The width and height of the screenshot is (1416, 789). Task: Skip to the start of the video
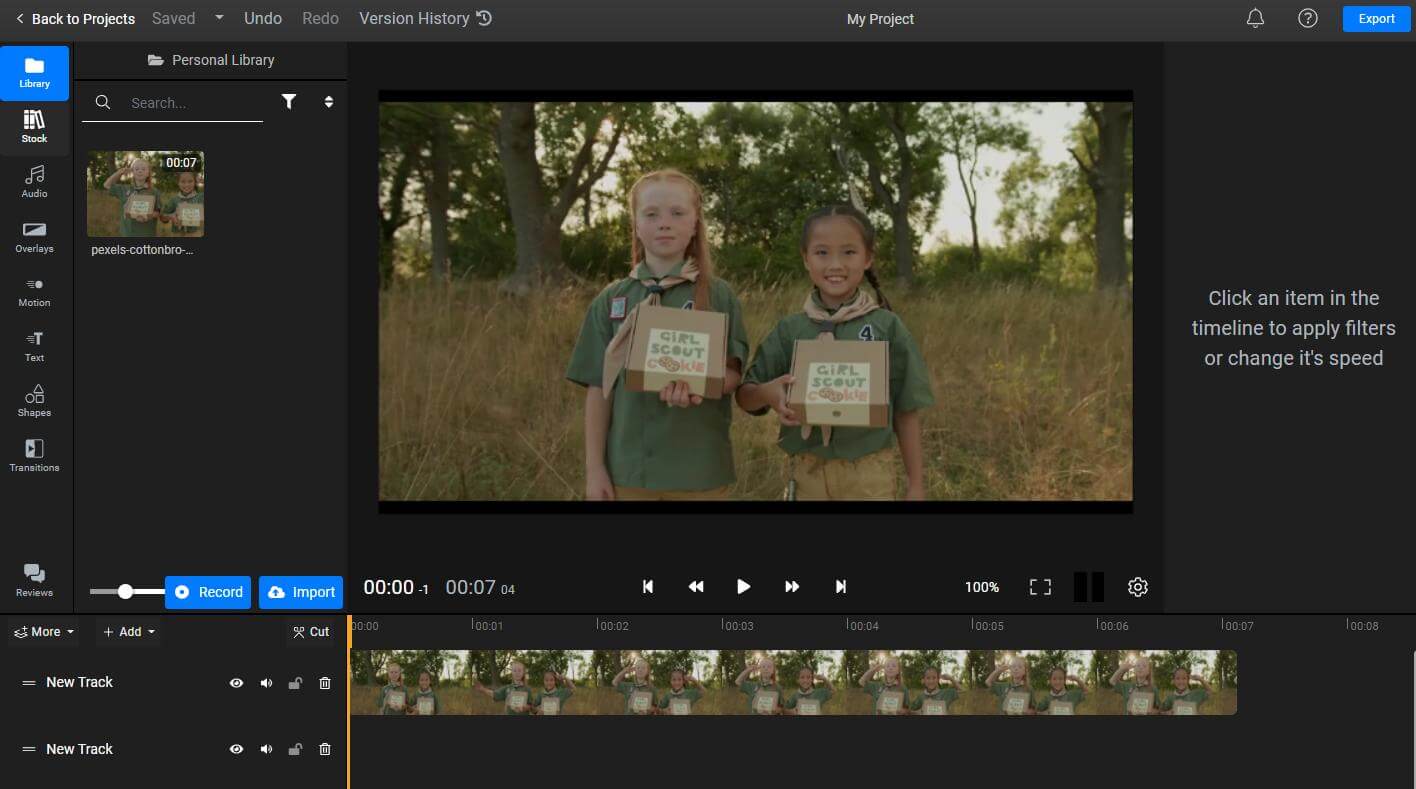point(648,587)
